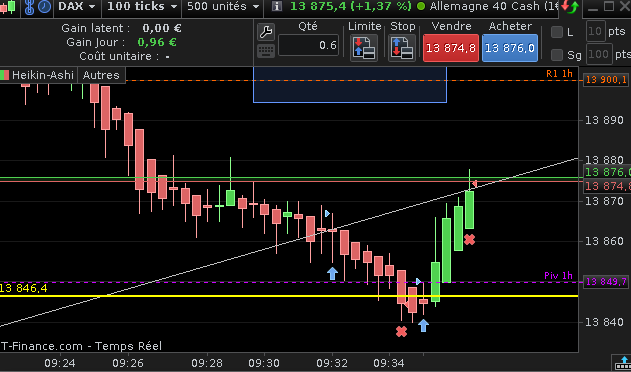
Task: Click the blue Acheter 13 876,0 button
Action: (x=509, y=48)
